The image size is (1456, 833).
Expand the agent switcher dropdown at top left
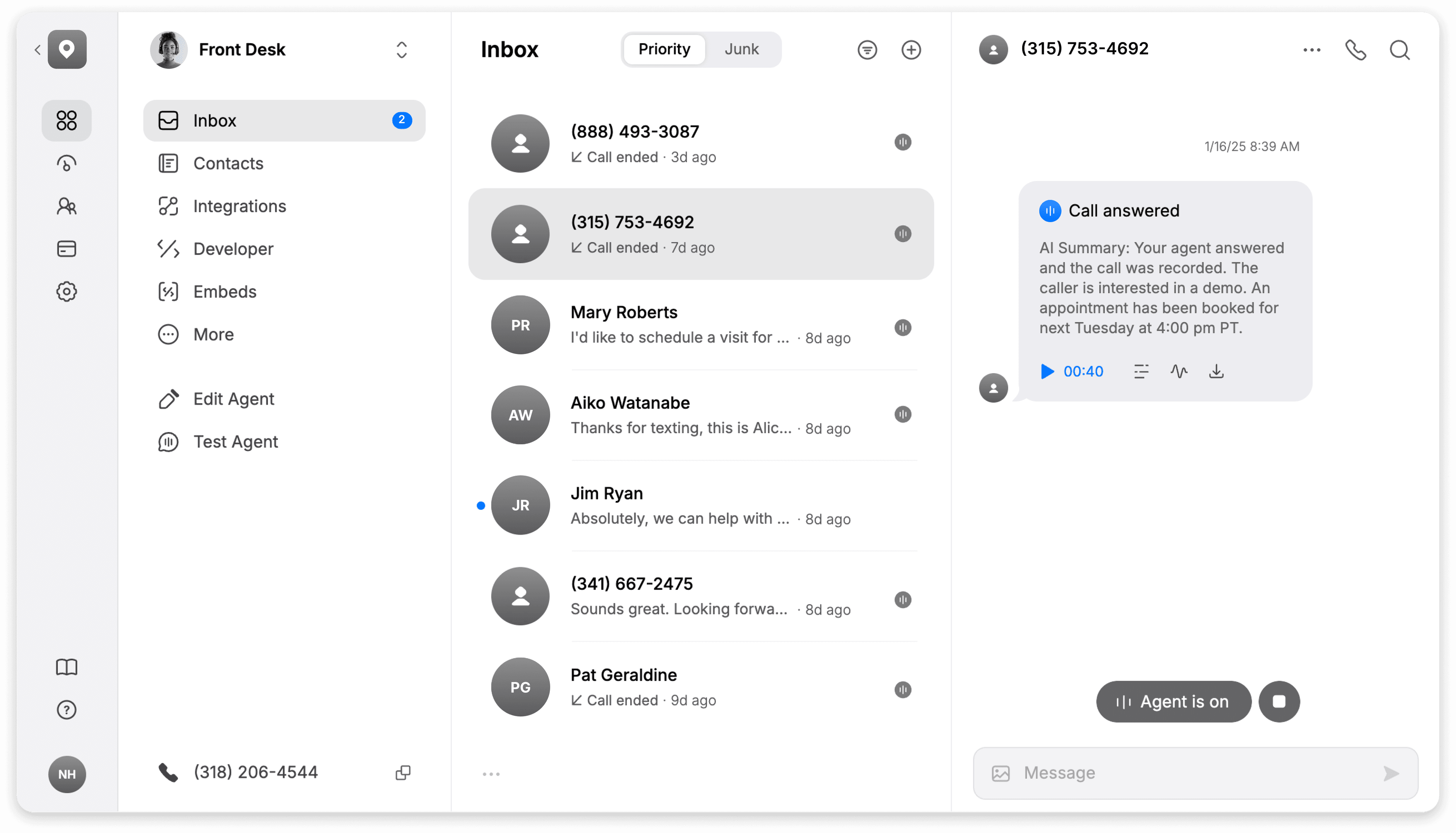coord(402,48)
